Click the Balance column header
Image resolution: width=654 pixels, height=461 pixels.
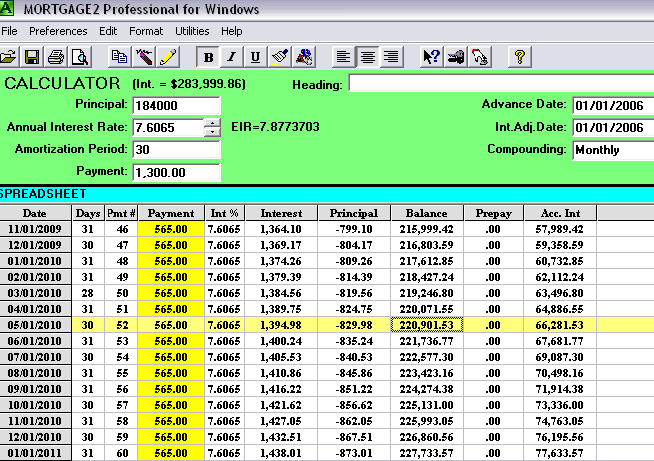427,213
